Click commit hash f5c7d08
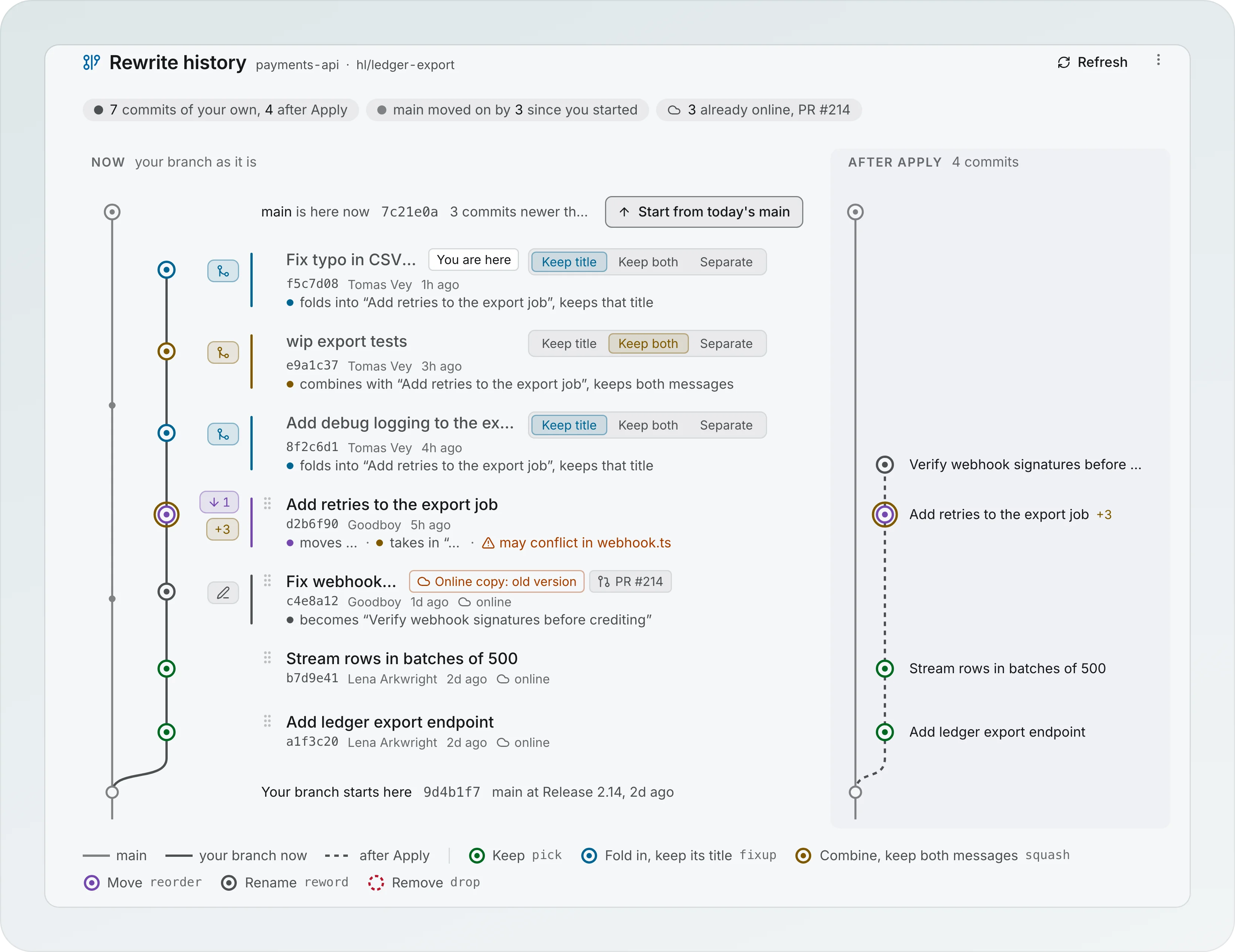The image size is (1235, 952). click(x=312, y=283)
